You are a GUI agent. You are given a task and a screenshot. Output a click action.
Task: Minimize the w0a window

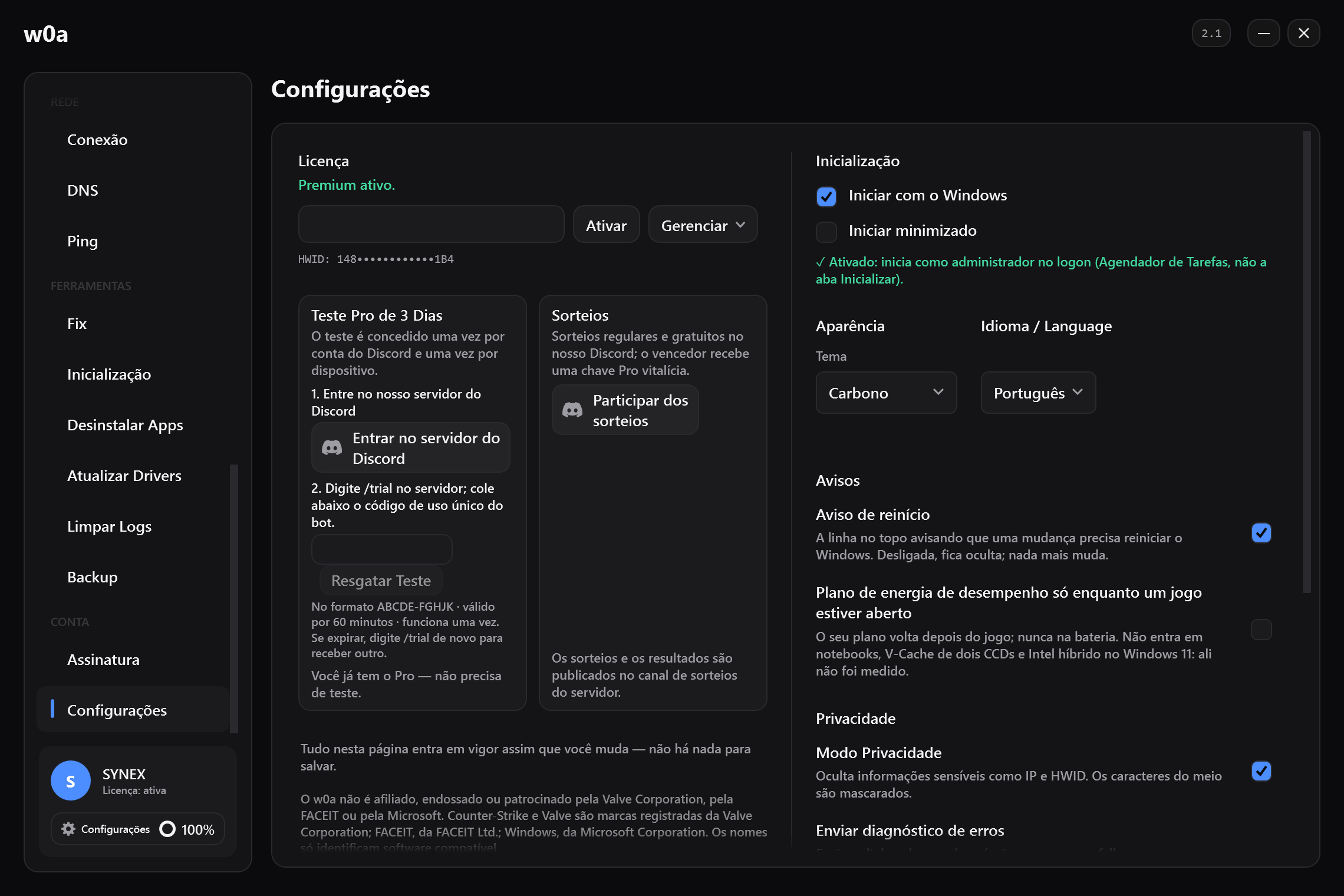(x=1263, y=34)
